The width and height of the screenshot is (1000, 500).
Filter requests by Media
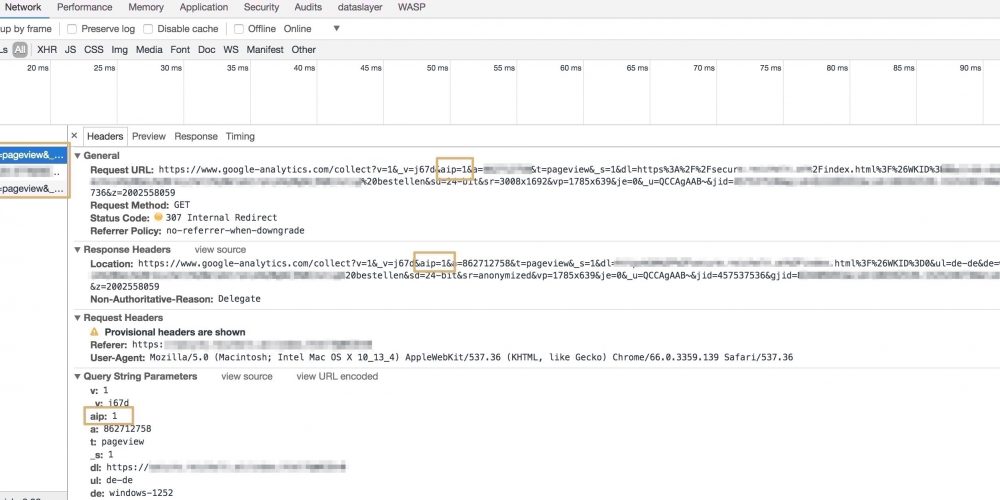[149, 50]
